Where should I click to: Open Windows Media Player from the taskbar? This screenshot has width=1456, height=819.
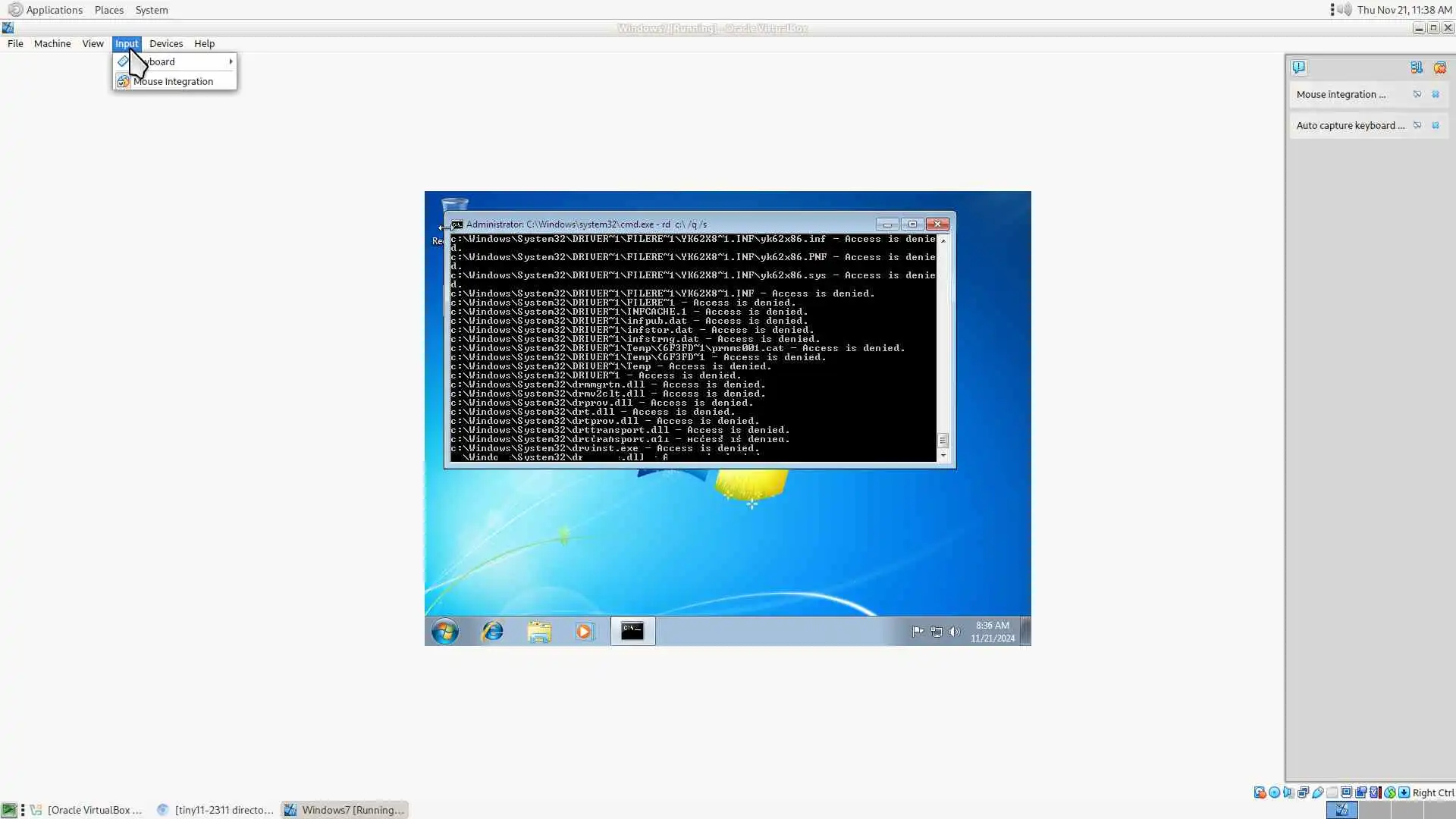pos(584,631)
